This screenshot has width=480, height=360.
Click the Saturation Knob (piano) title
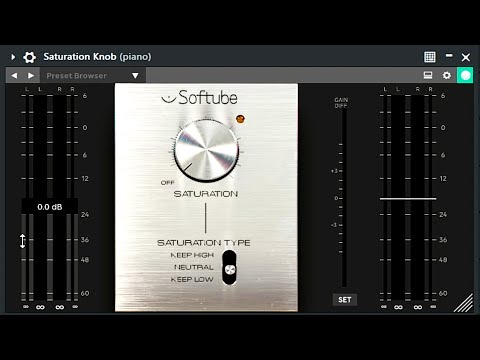point(97,57)
